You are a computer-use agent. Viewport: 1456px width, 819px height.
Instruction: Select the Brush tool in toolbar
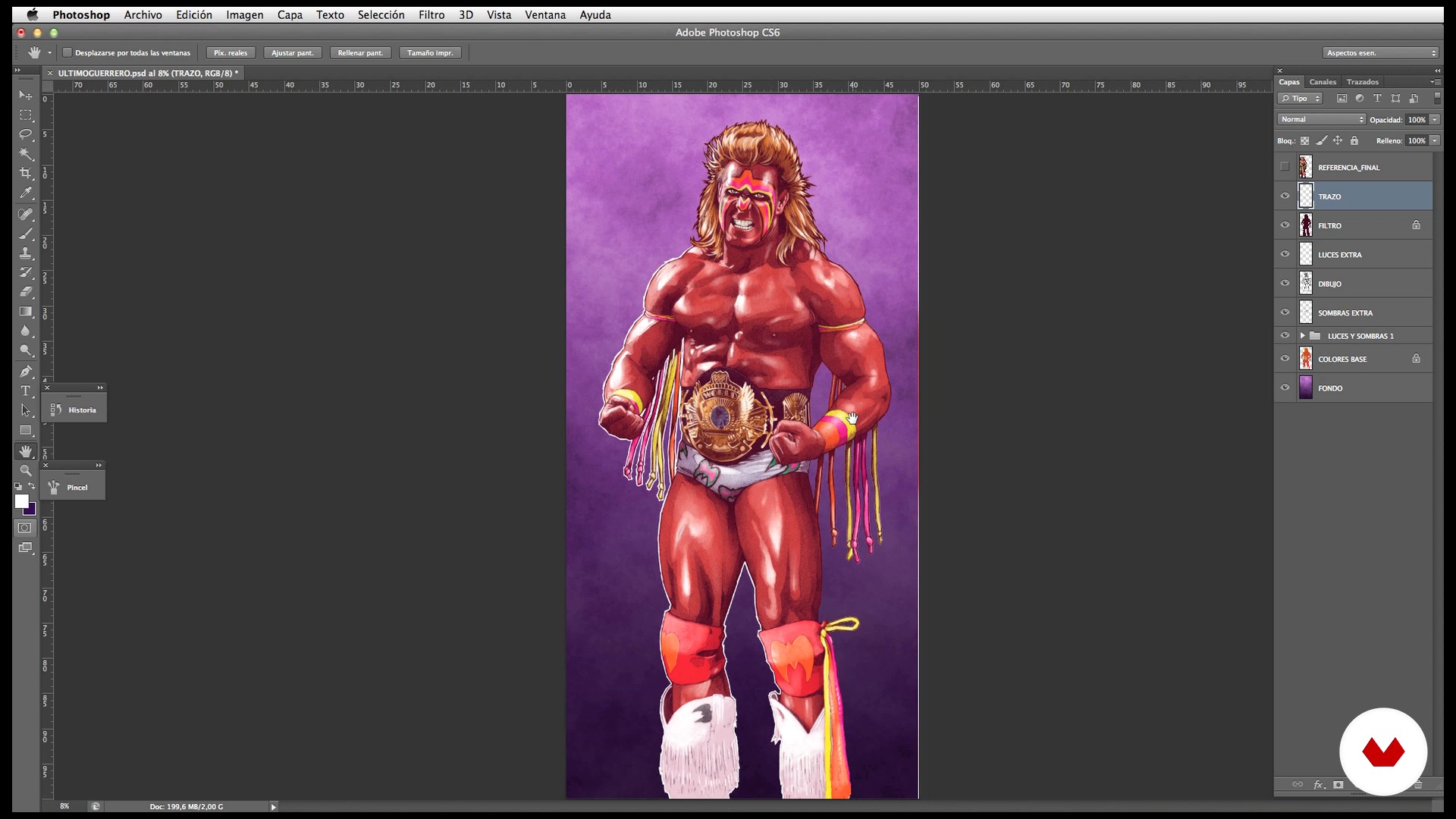(26, 234)
